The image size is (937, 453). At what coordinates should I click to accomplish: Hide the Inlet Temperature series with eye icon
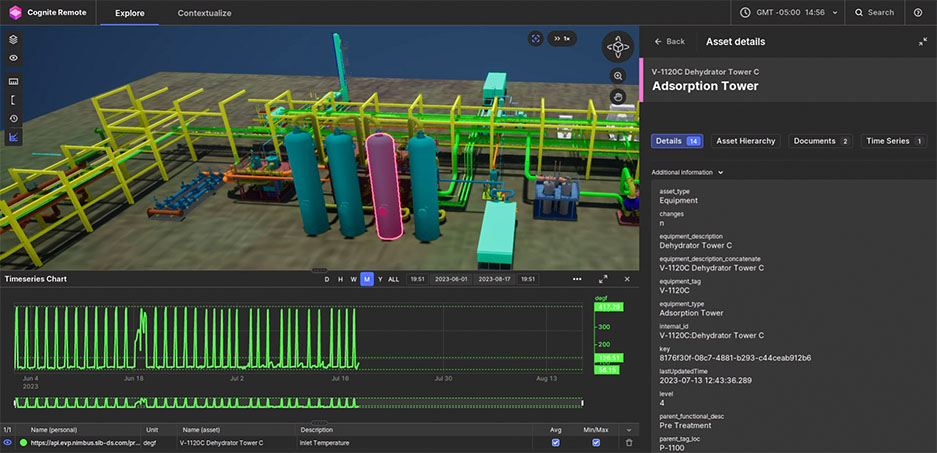pos(8,442)
